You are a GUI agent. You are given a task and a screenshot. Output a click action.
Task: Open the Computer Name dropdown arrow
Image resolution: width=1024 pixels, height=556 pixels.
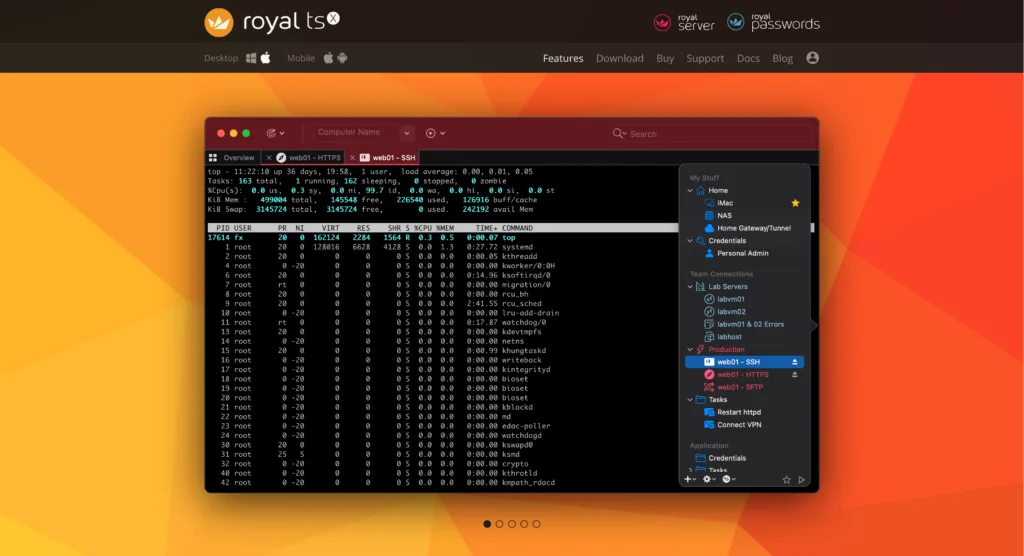pos(407,133)
